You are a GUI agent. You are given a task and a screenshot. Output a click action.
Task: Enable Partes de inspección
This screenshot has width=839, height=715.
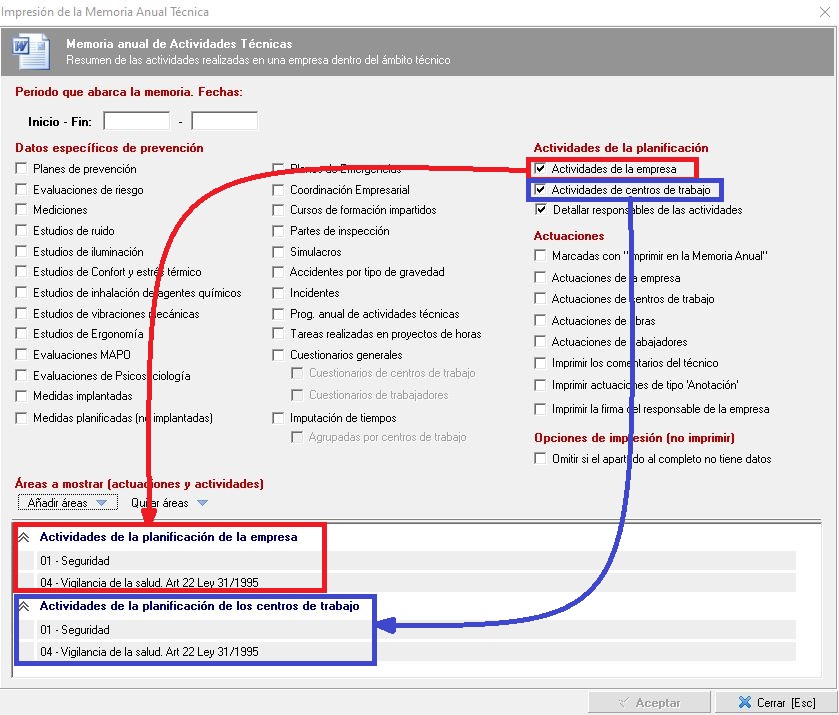tap(278, 231)
